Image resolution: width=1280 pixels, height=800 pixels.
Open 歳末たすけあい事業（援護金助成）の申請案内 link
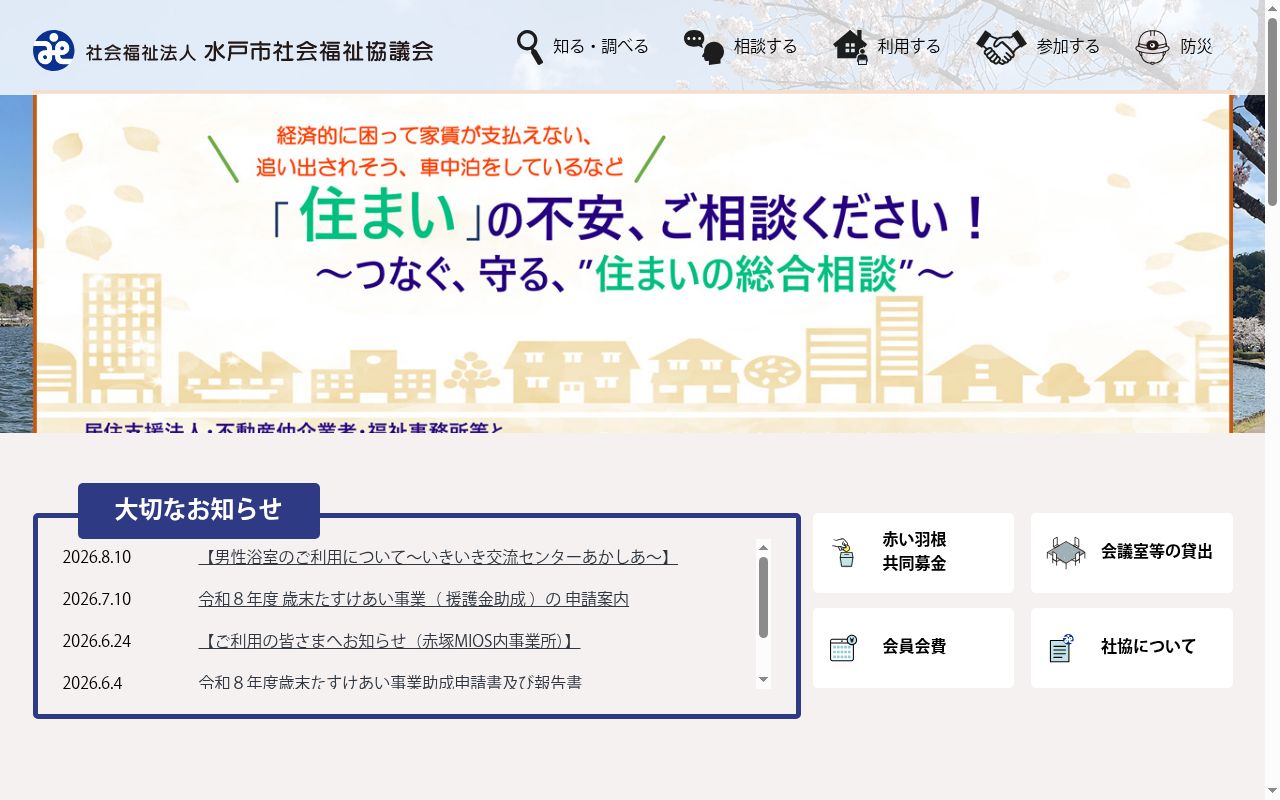[x=414, y=599]
